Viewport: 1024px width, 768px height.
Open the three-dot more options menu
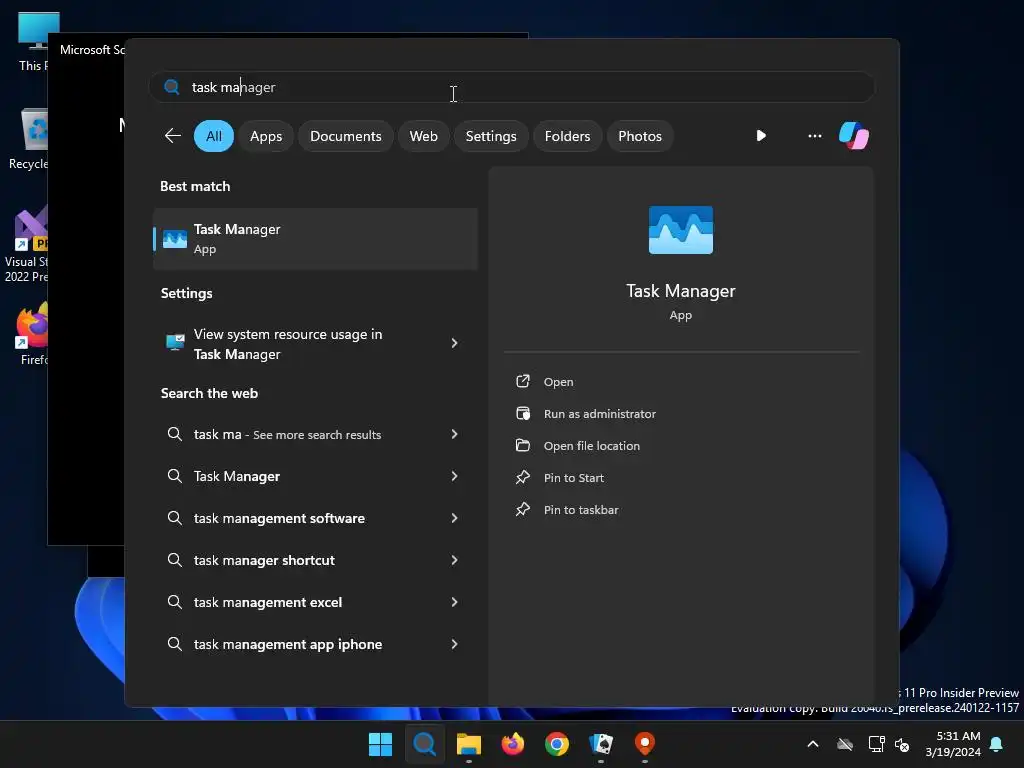pyautogui.click(x=814, y=136)
